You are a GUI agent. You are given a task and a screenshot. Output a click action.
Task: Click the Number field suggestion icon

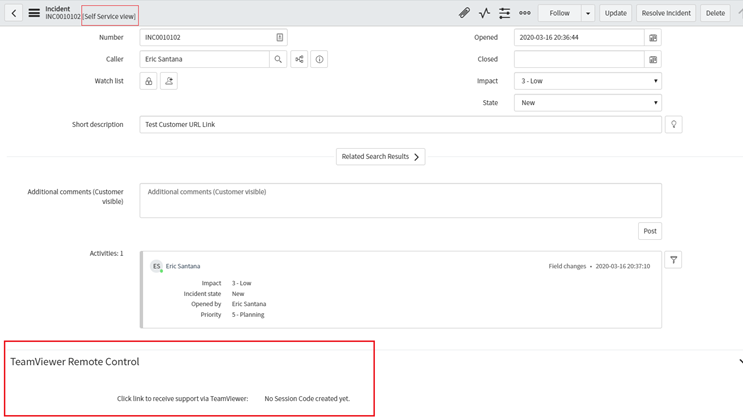pos(280,37)
